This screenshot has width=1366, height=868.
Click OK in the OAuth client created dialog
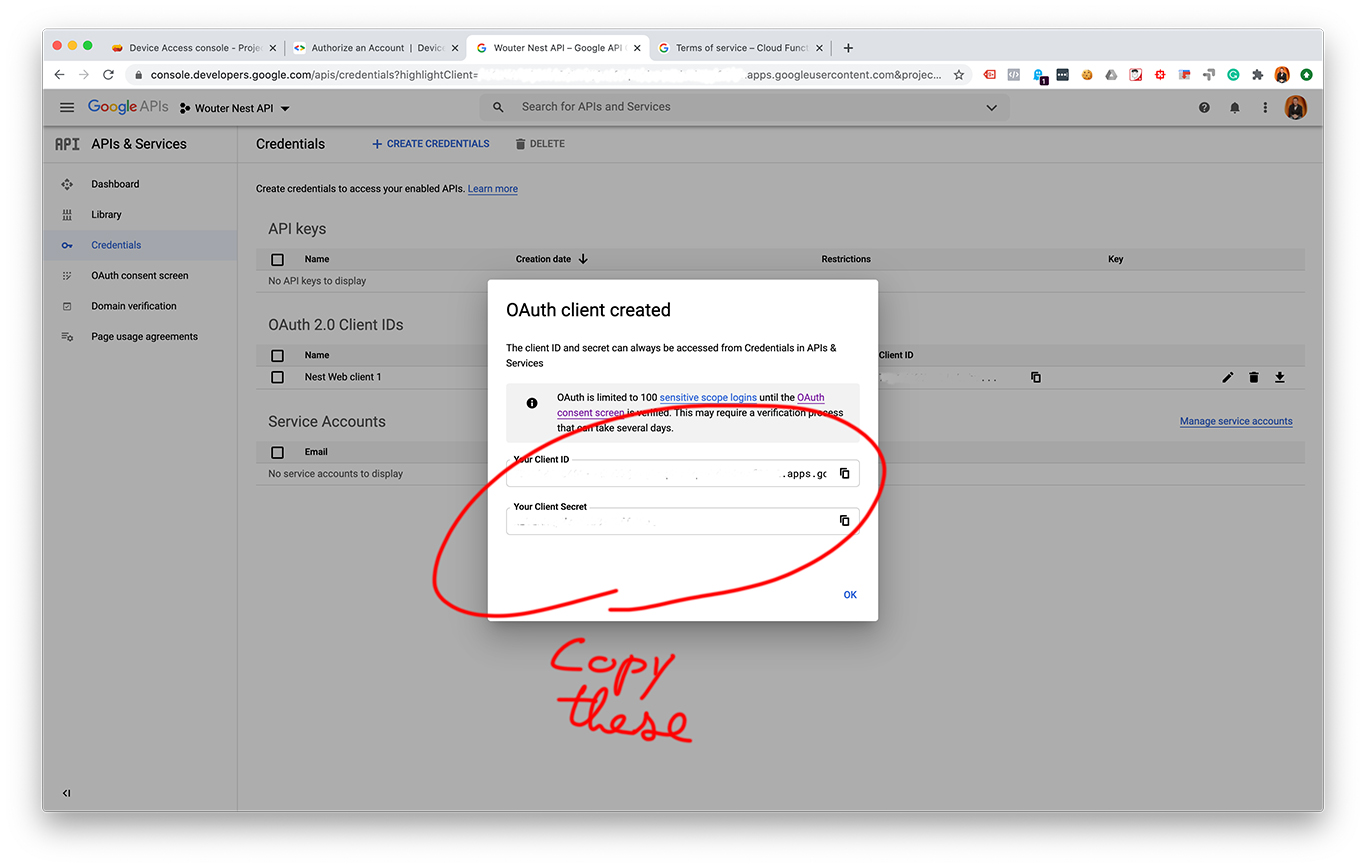[850, 595]
